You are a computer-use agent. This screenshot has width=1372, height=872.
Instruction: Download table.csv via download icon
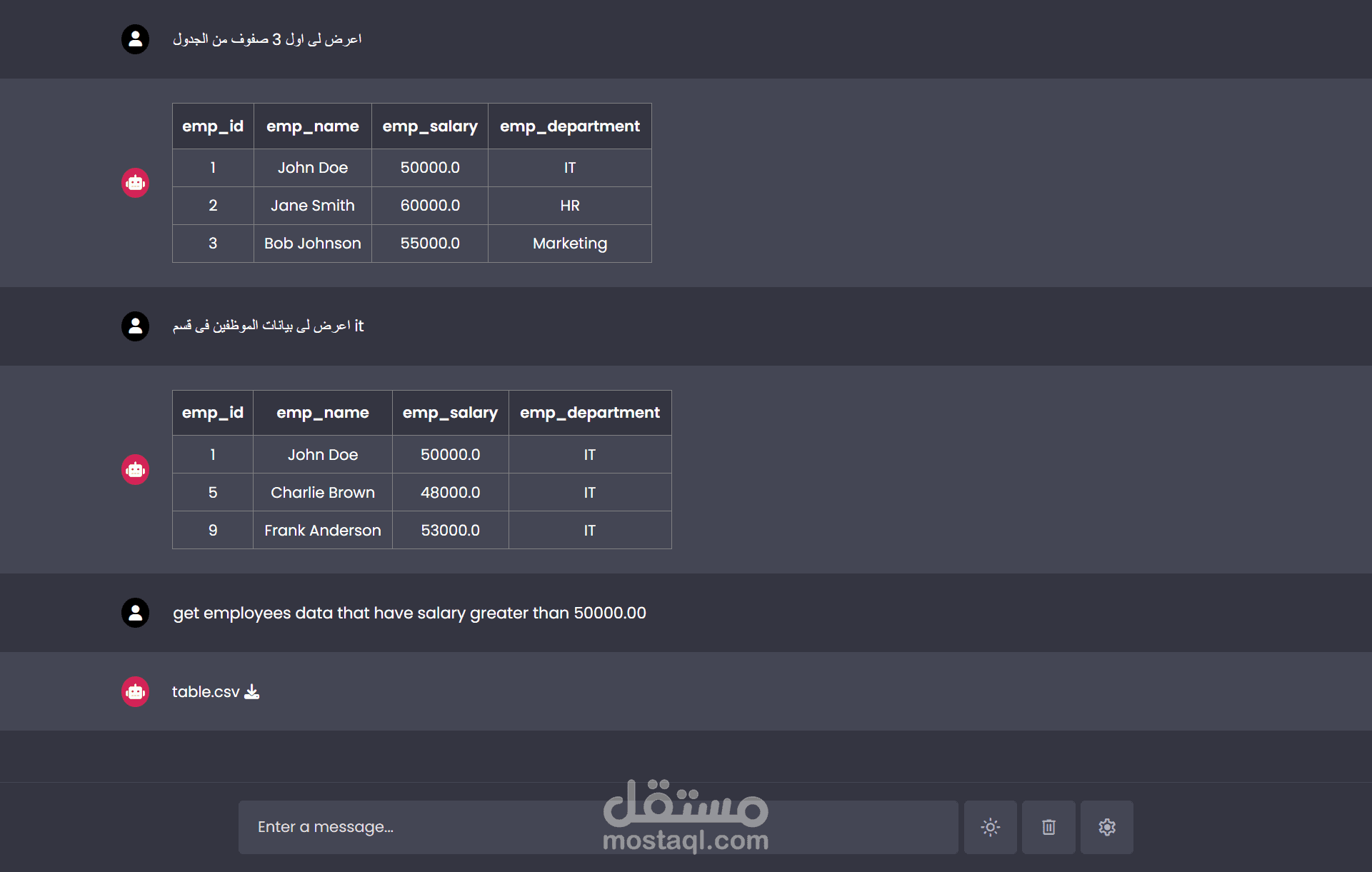pos(252,691)
